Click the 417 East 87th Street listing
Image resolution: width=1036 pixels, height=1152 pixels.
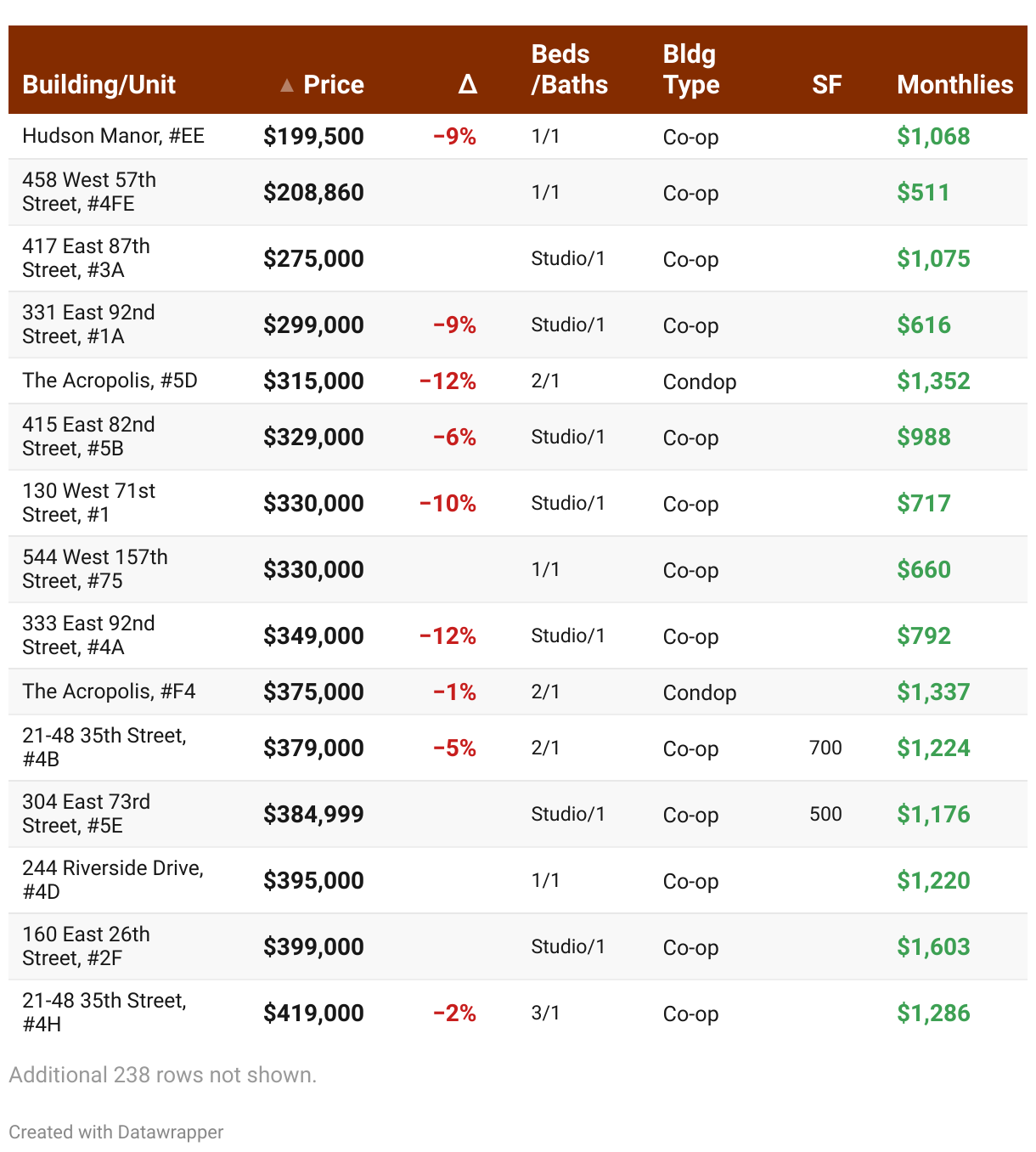coord(86,258)
